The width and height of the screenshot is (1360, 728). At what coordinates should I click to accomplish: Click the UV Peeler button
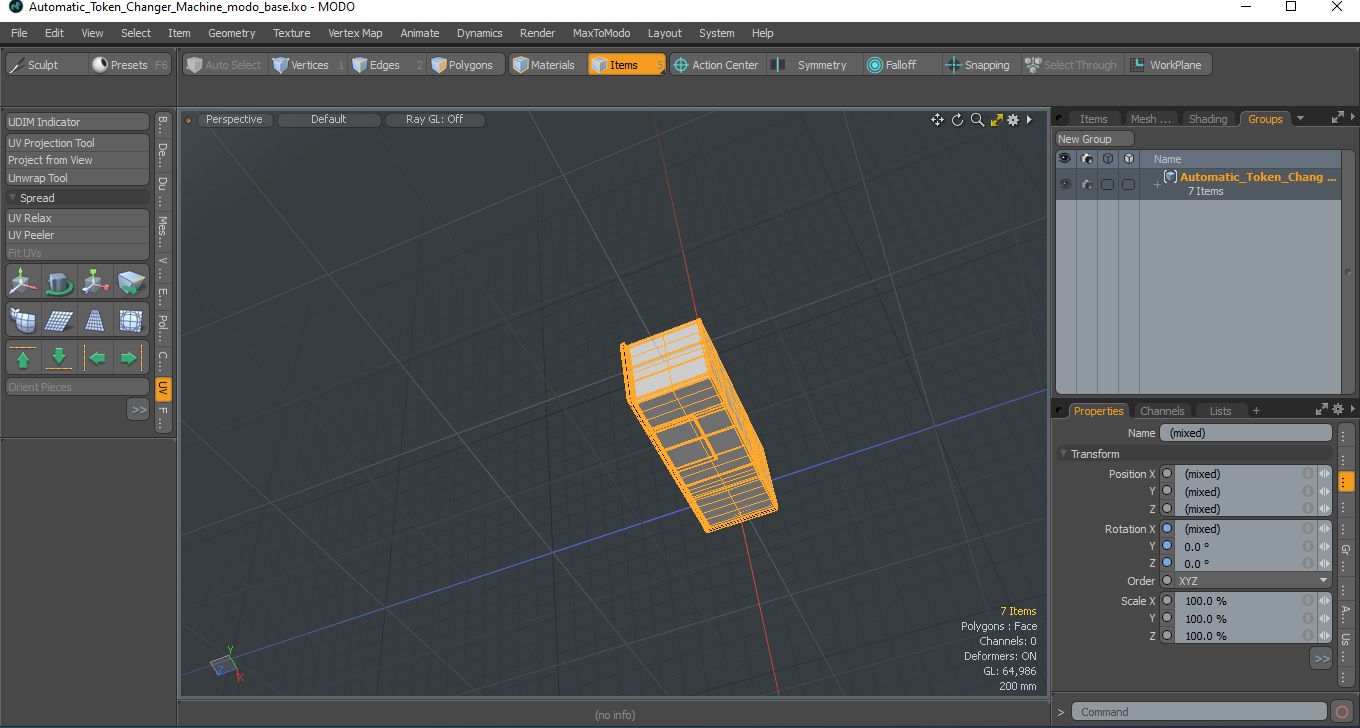77,235
